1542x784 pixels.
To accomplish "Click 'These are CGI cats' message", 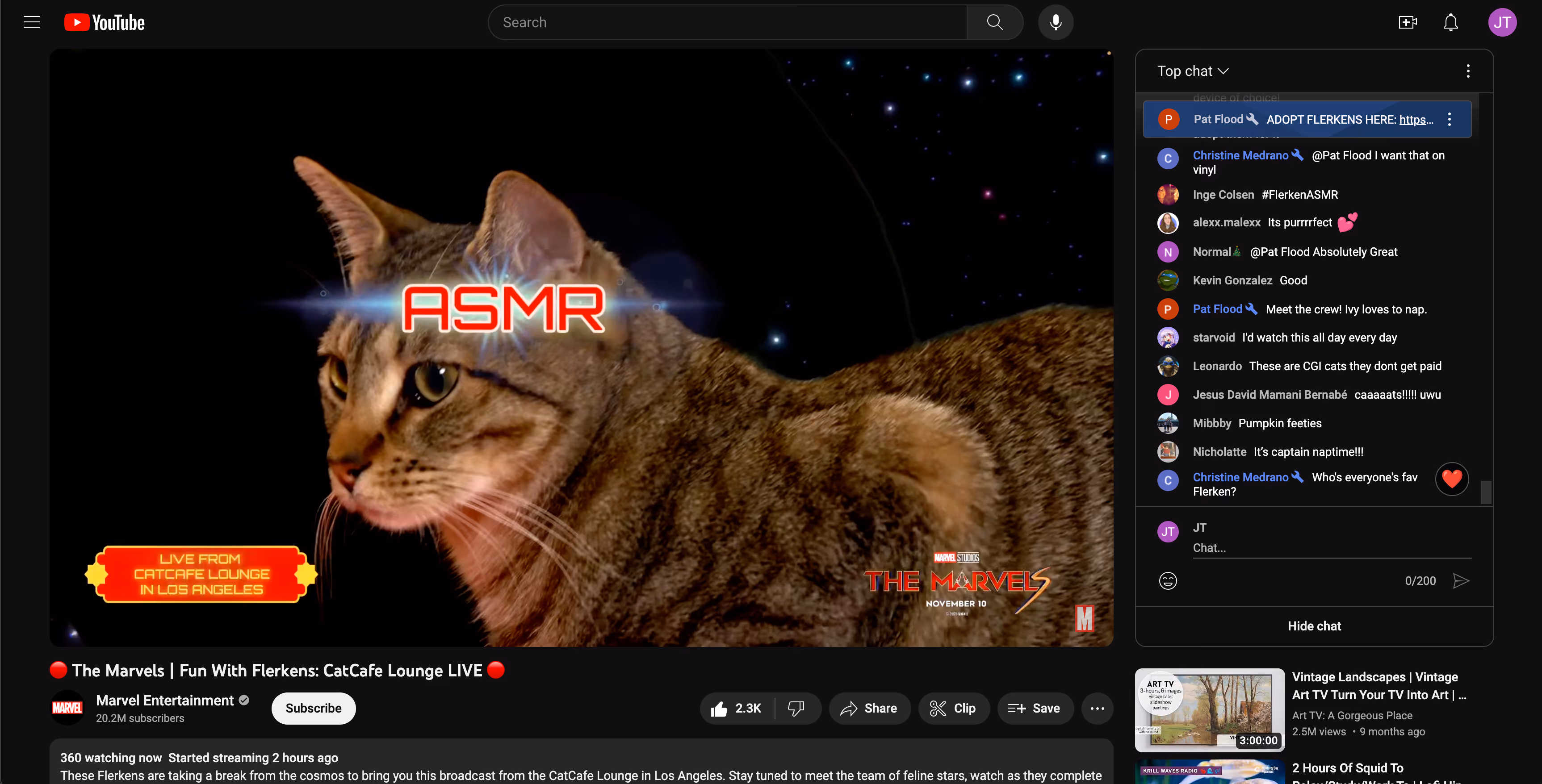I will (x=1345, y=366).
